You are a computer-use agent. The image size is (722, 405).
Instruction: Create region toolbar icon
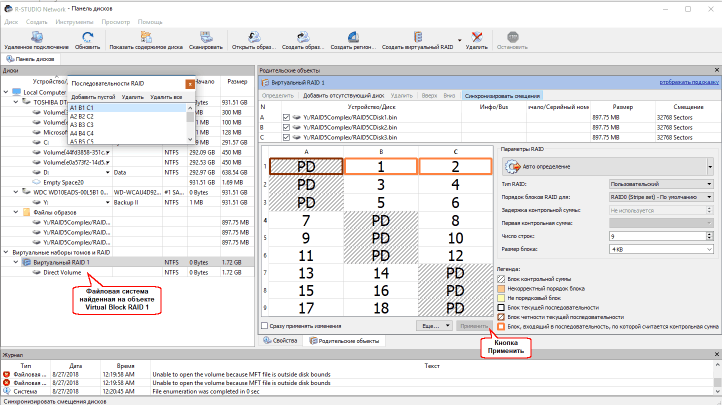353,37
